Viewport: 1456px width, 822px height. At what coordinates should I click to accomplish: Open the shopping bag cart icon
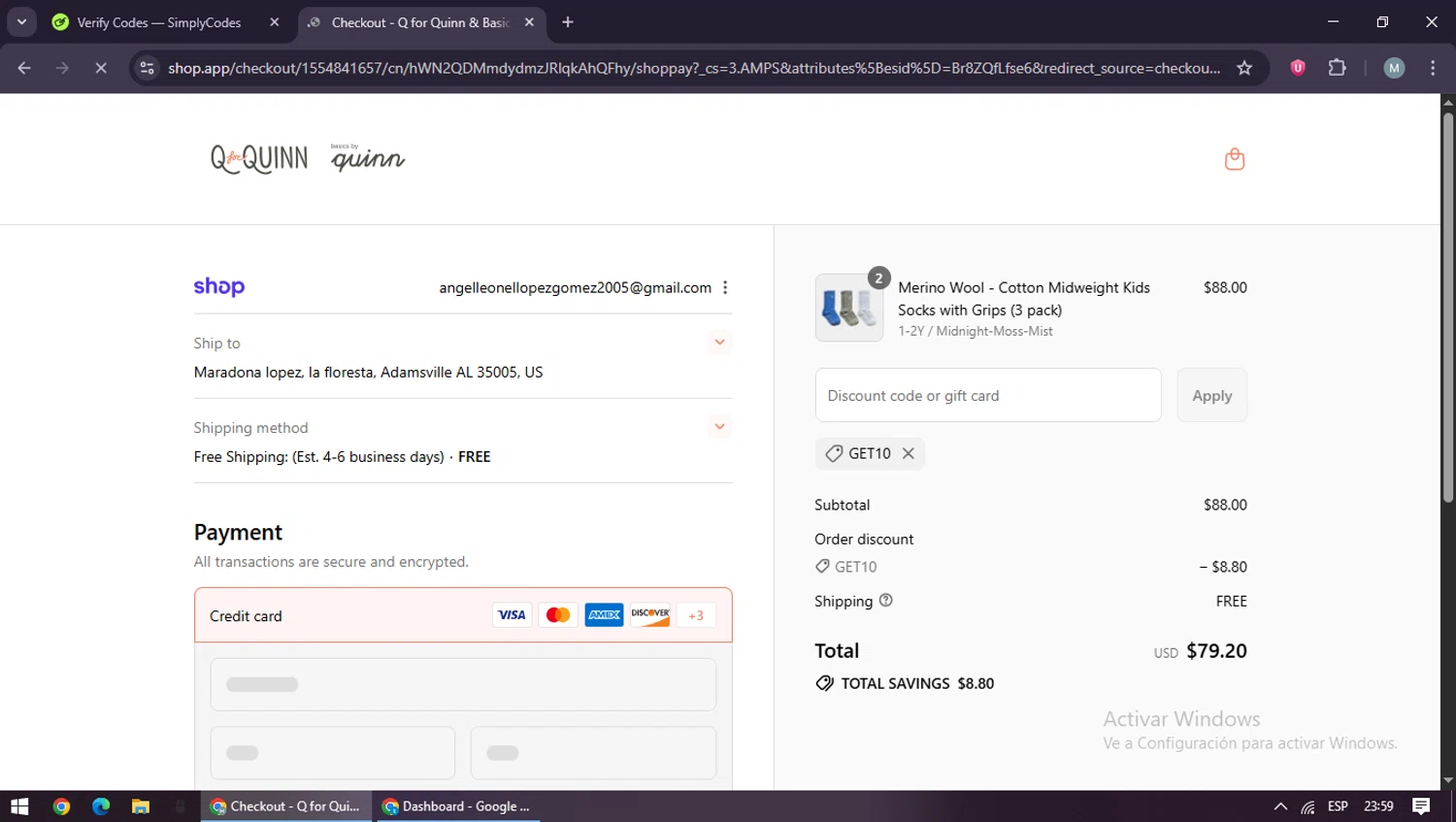coord(1235,159)
